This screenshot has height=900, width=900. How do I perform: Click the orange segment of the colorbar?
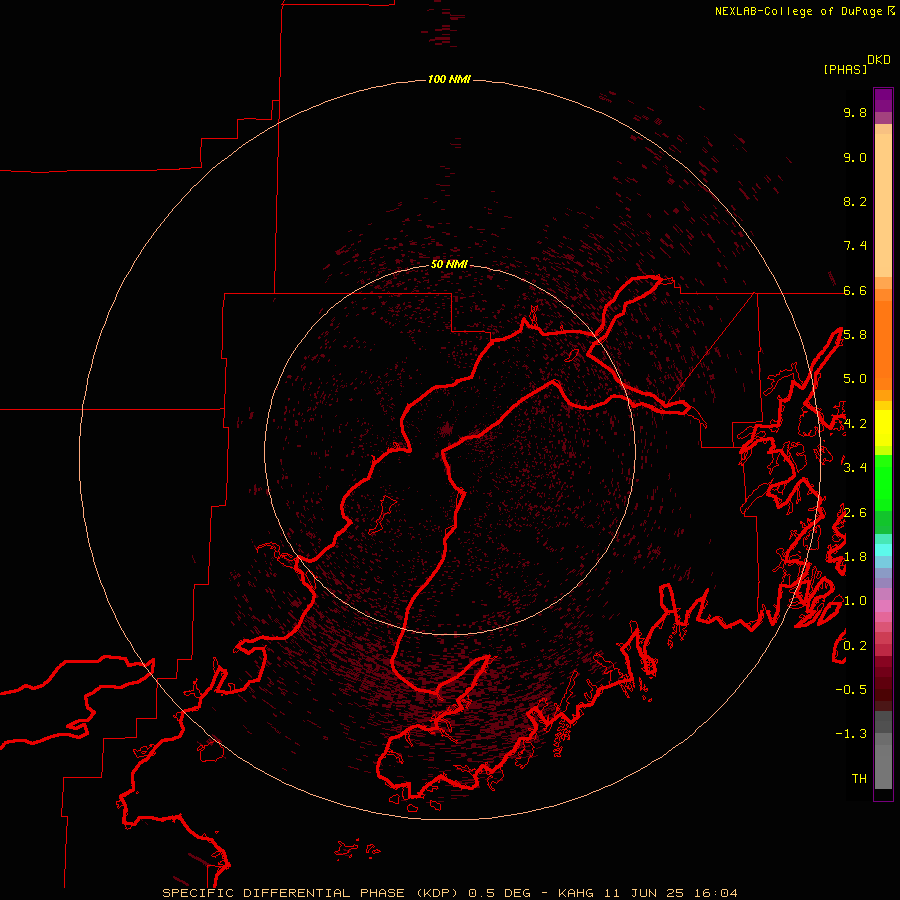[x=883, y=344]
